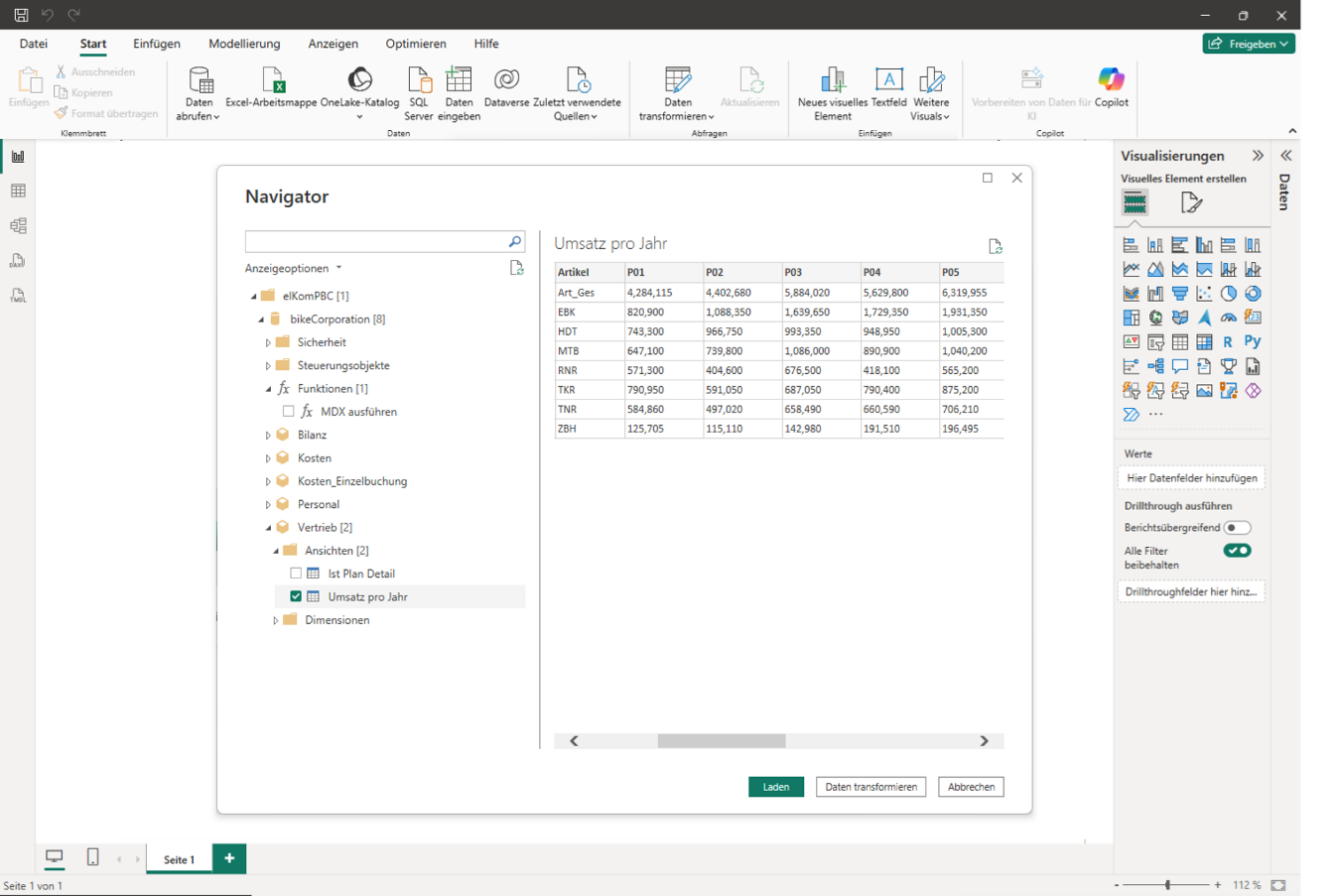
Task: Expand the Bilanz tree node
Action: 268,436
